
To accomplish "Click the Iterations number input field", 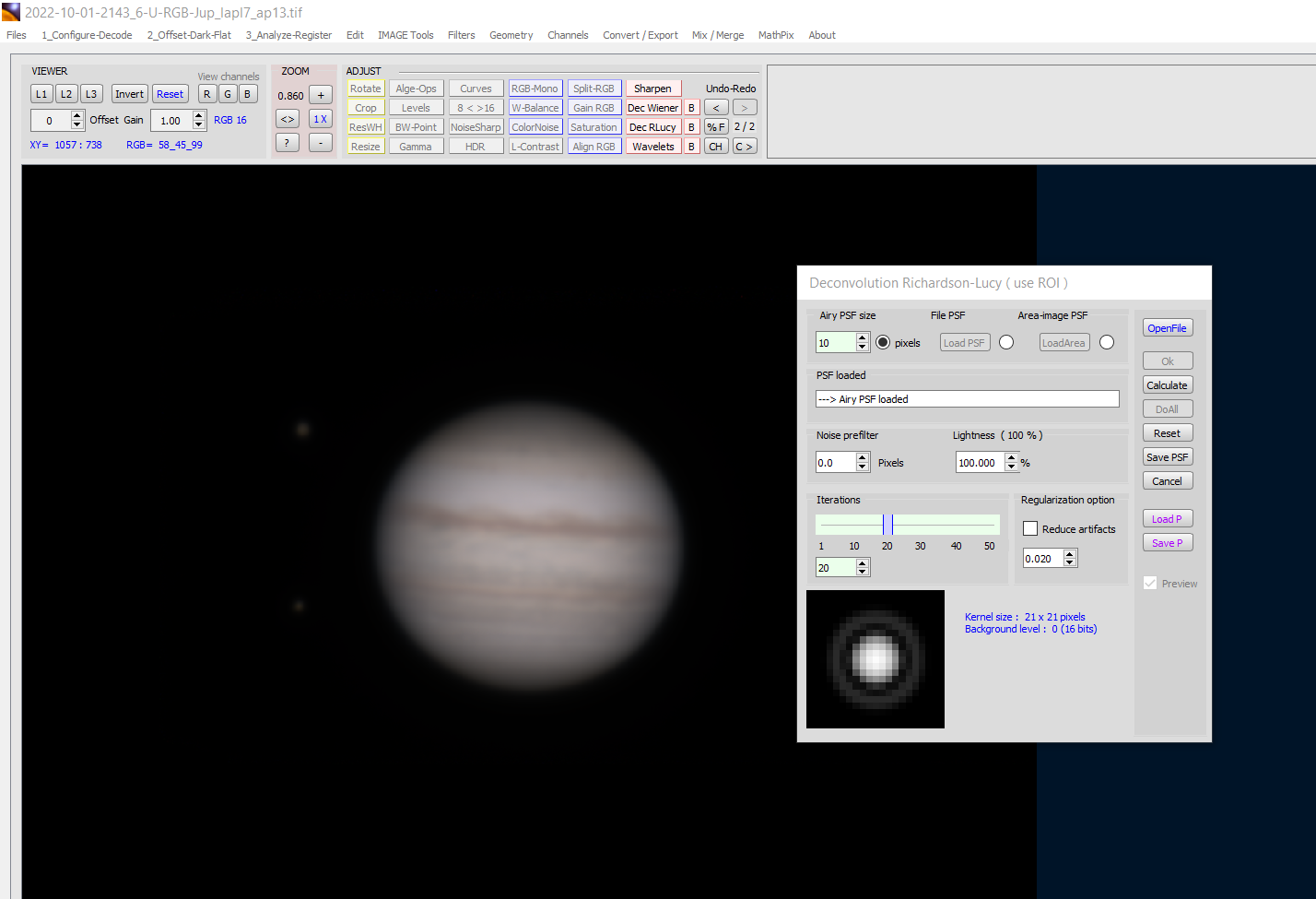I will 836,568.
